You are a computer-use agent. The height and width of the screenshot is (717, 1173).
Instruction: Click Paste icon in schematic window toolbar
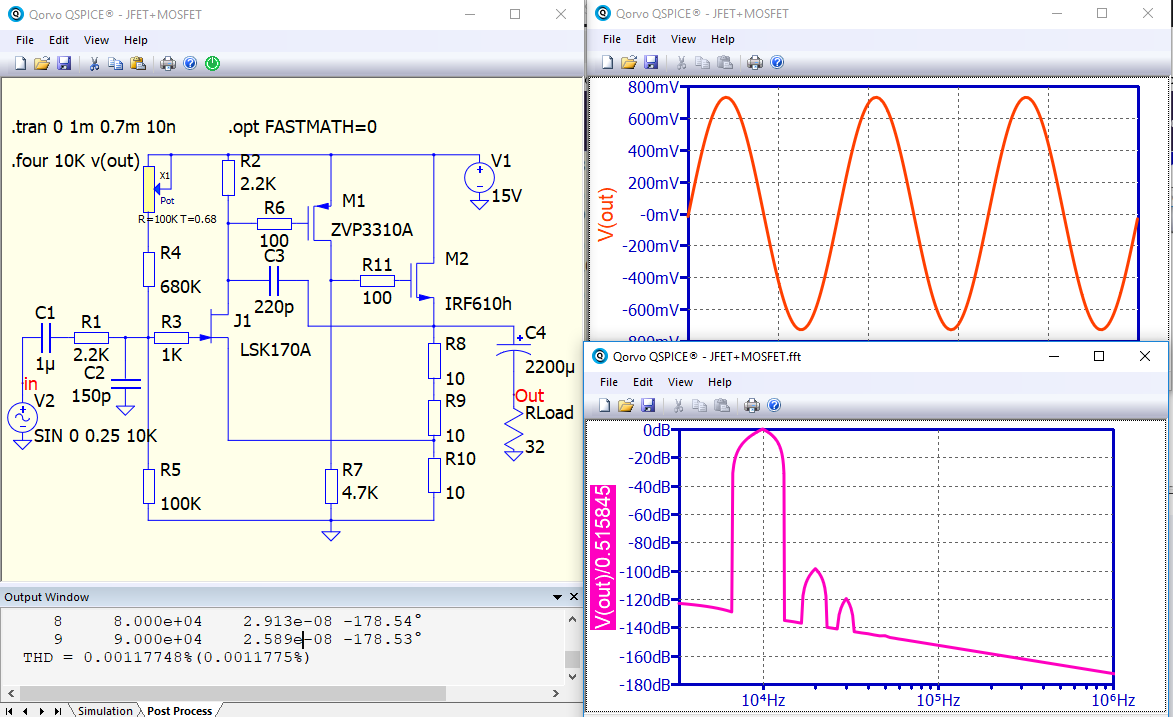(x=138, y=64)
